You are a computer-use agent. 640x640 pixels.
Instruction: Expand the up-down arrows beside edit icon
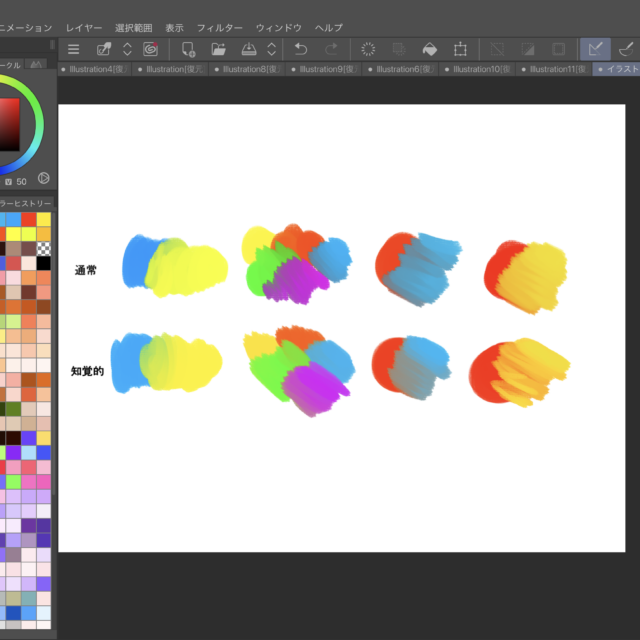click(127, 49)
